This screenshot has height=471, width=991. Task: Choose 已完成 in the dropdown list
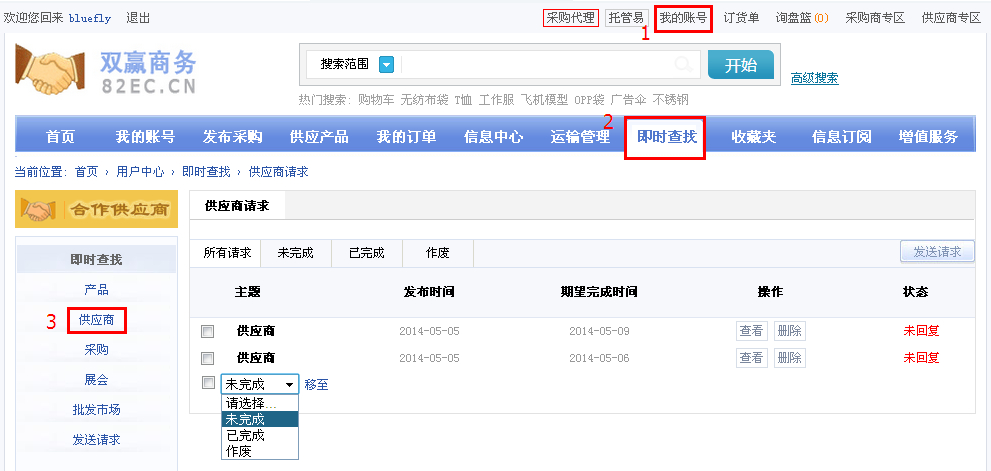245,435
